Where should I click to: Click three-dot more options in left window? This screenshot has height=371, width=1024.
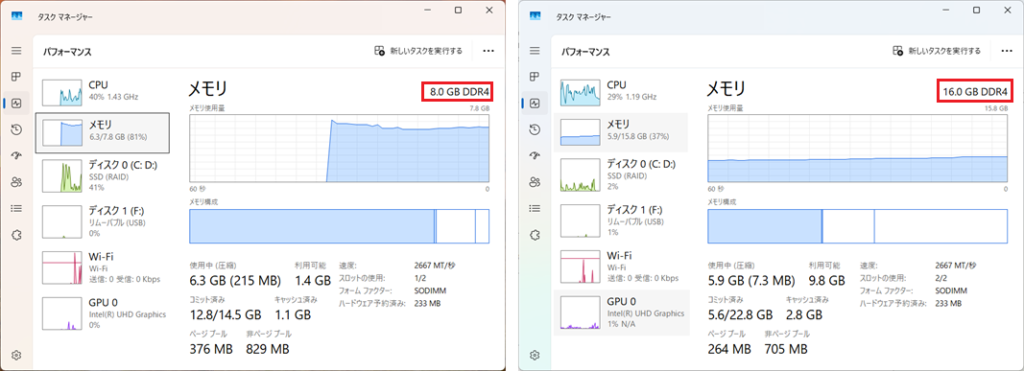(488, 50)
